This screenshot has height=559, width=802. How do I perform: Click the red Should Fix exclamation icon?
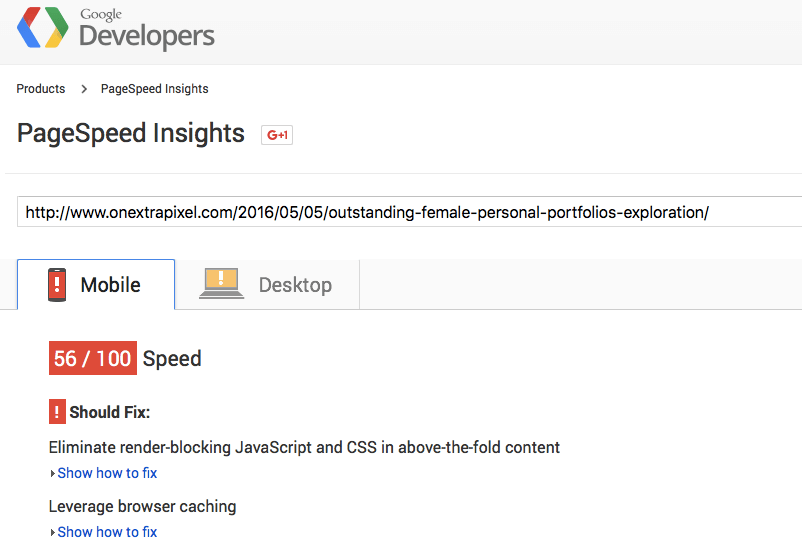(x=57, y=412)
